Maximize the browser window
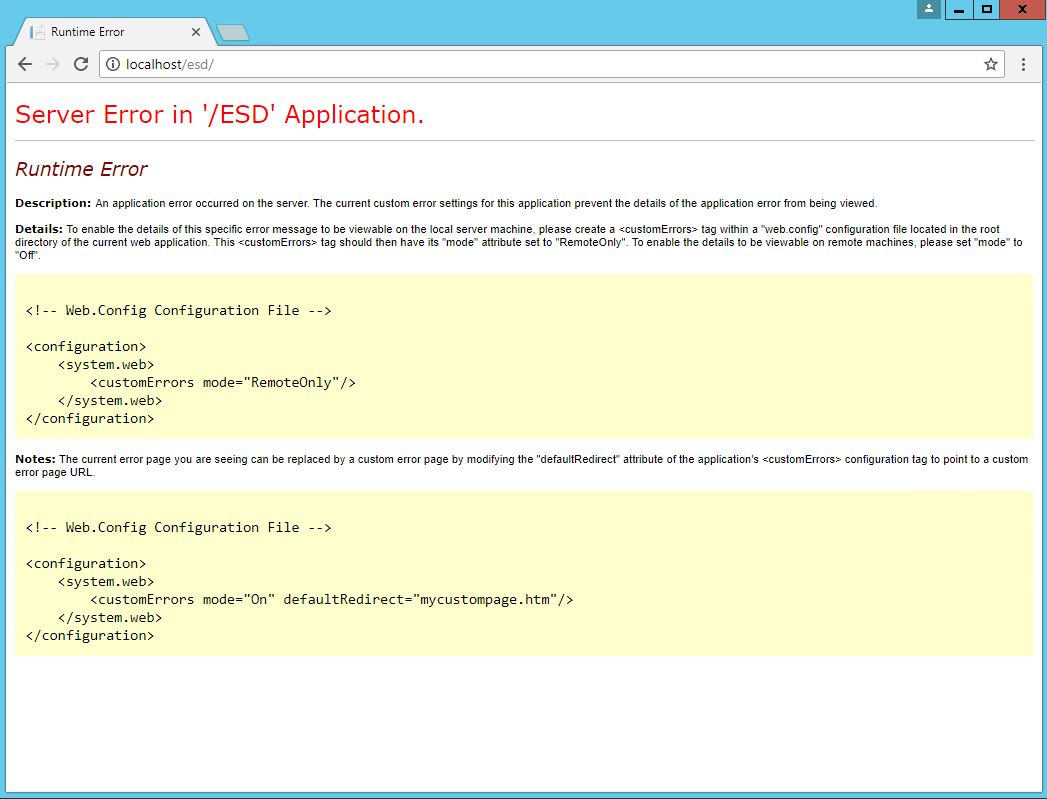 tap(986, 9)
